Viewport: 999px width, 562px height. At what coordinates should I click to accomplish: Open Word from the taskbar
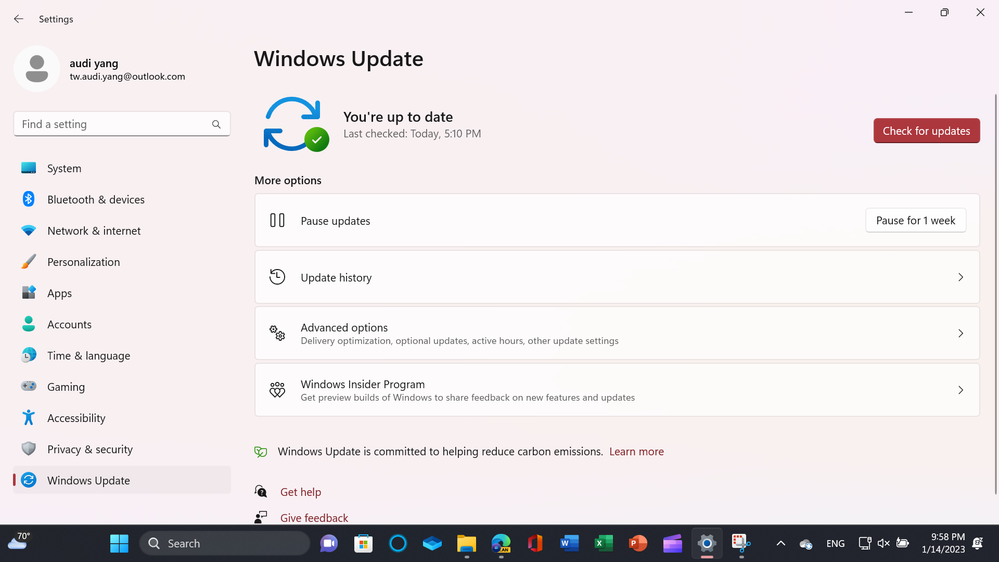coord(569,544)
